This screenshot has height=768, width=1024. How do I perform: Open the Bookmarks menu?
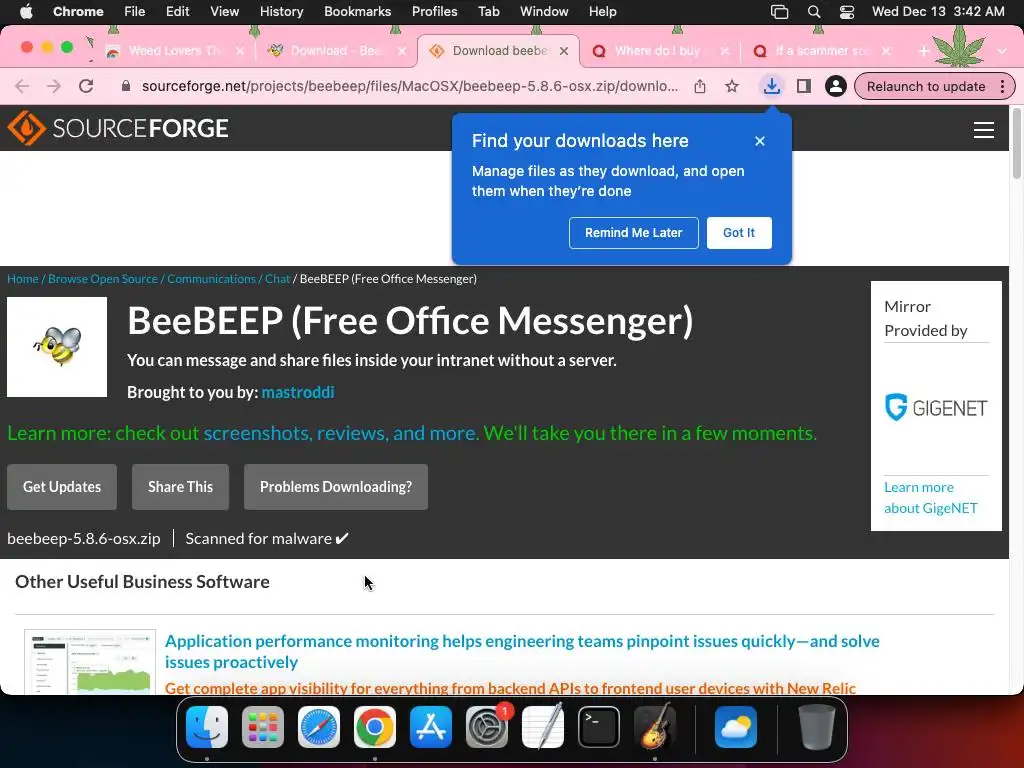pyautogui.click(x=357, y=12)
